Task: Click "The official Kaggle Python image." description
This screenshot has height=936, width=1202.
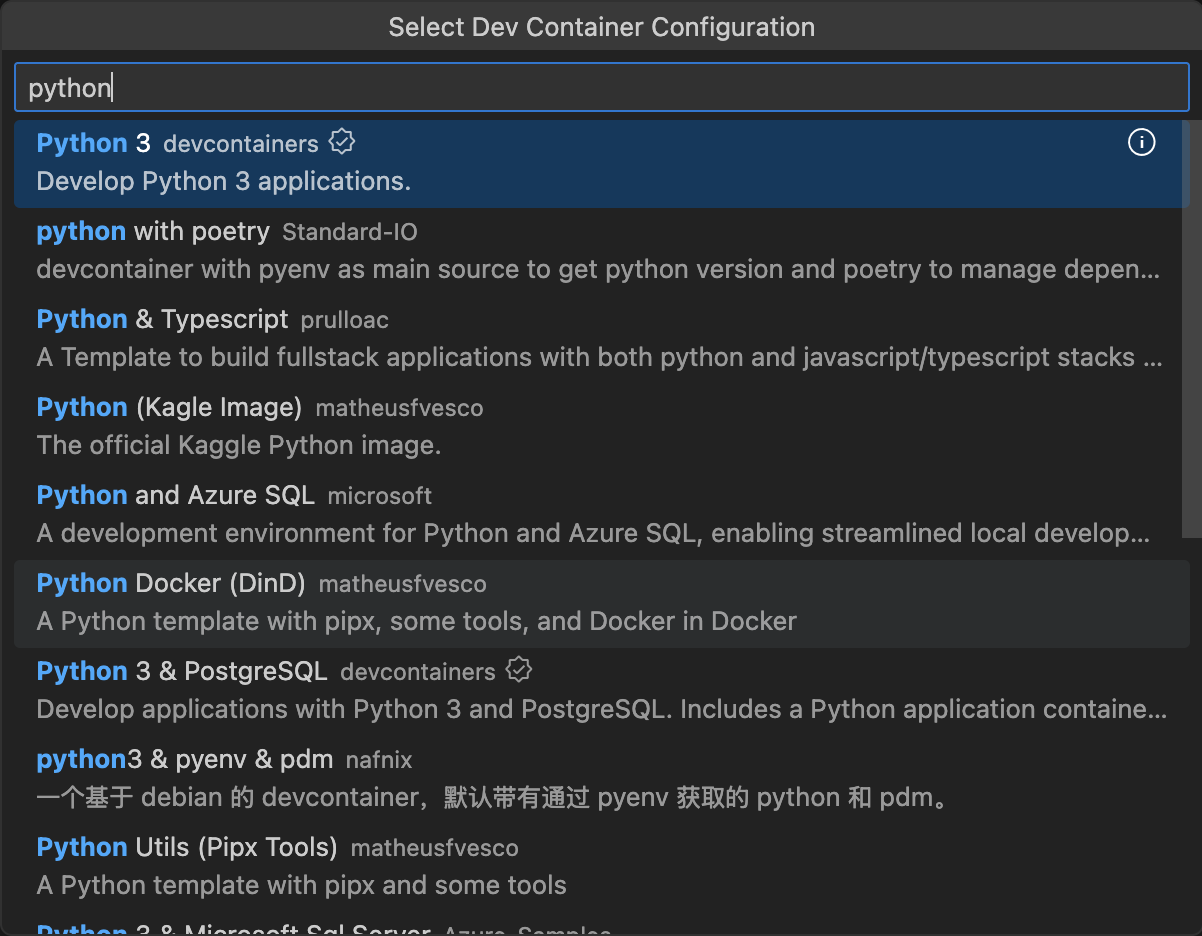Action: 239,446
